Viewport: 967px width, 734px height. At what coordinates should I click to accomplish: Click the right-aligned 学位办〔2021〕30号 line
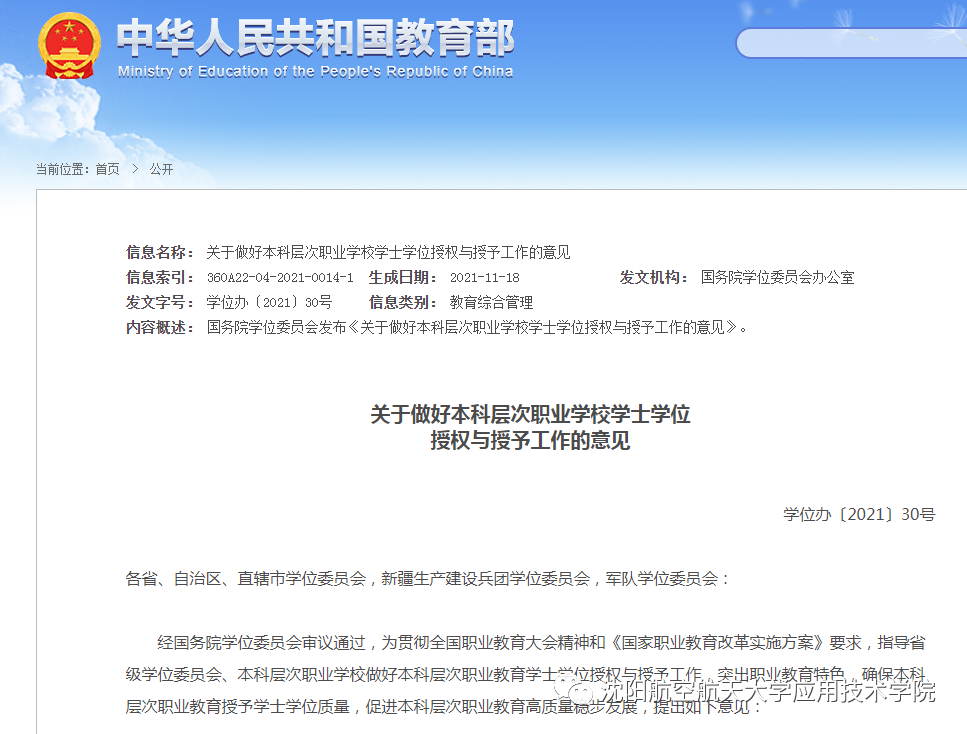(859, 515)
